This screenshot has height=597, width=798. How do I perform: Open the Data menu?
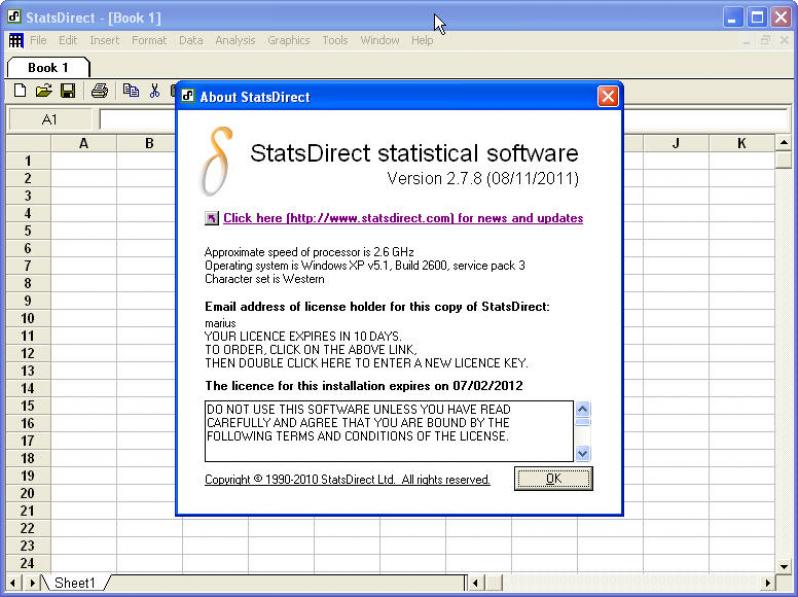tap(191, 40)
